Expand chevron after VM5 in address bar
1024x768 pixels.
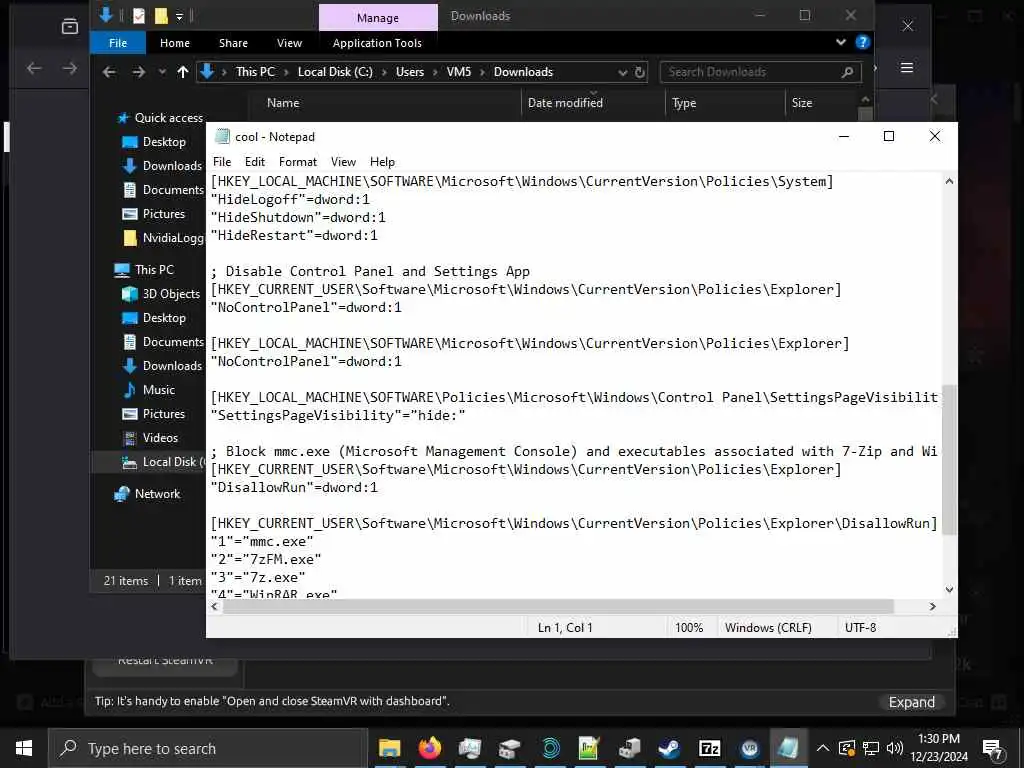coord(483,72)
